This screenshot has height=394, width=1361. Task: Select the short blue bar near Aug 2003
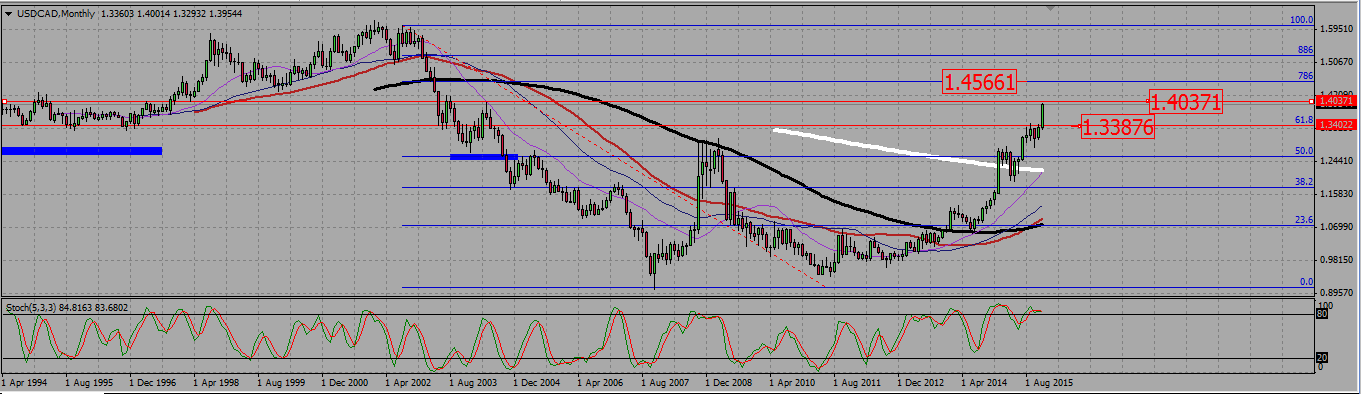pyautogui.click(x=484, y=156)
